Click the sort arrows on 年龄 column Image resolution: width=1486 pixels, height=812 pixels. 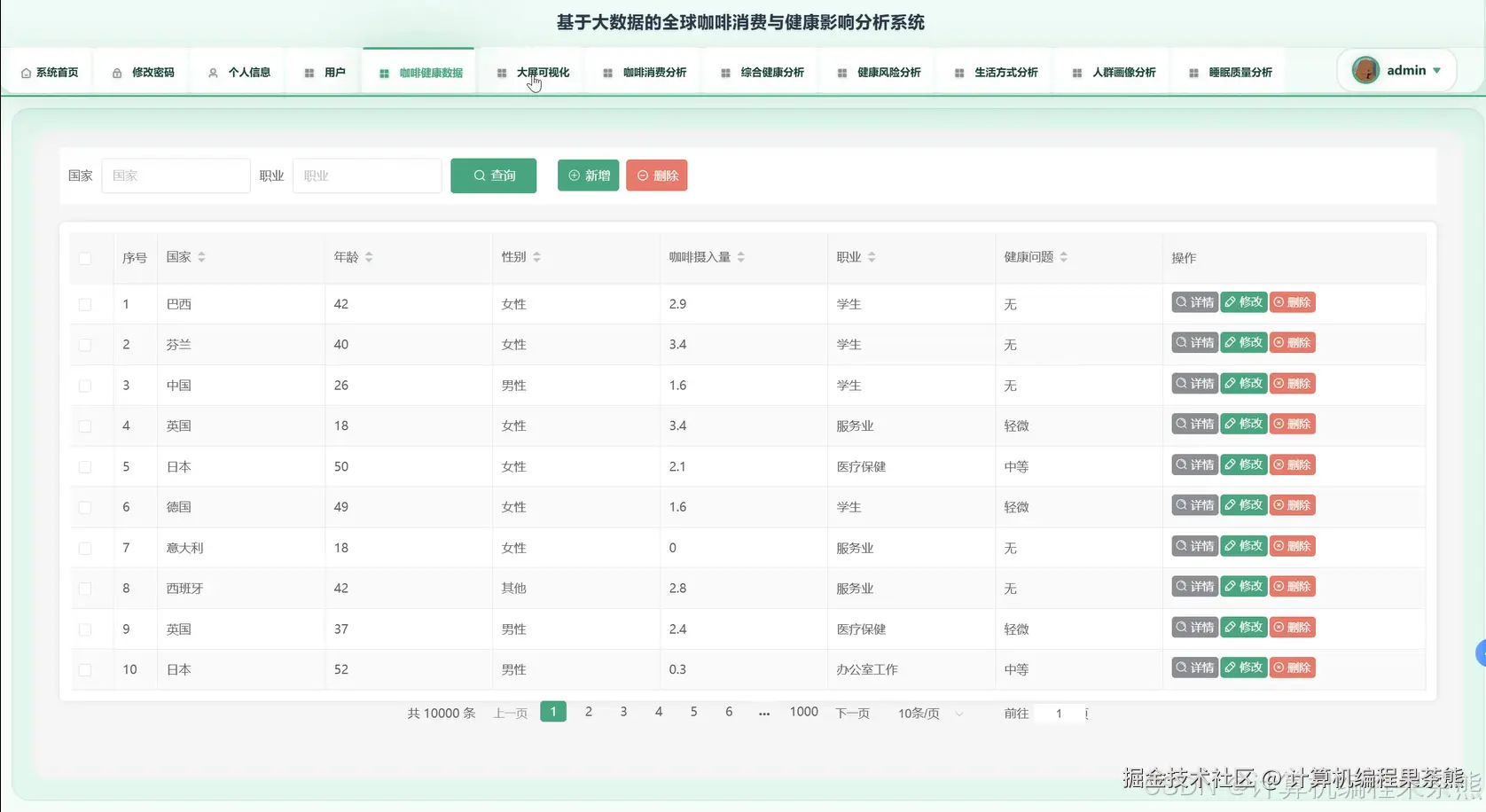(x=370, y=257)
